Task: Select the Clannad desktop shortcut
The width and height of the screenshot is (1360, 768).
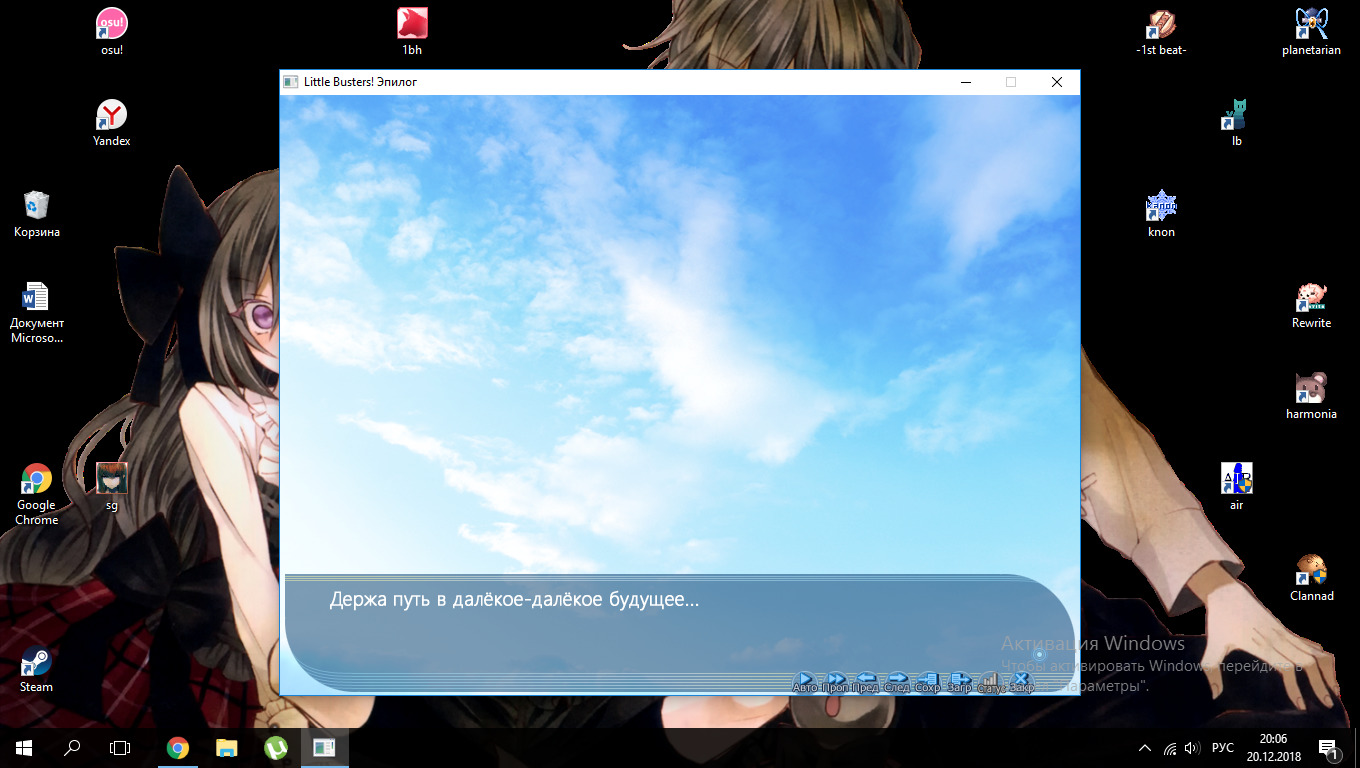Action: coord(1311,577)
